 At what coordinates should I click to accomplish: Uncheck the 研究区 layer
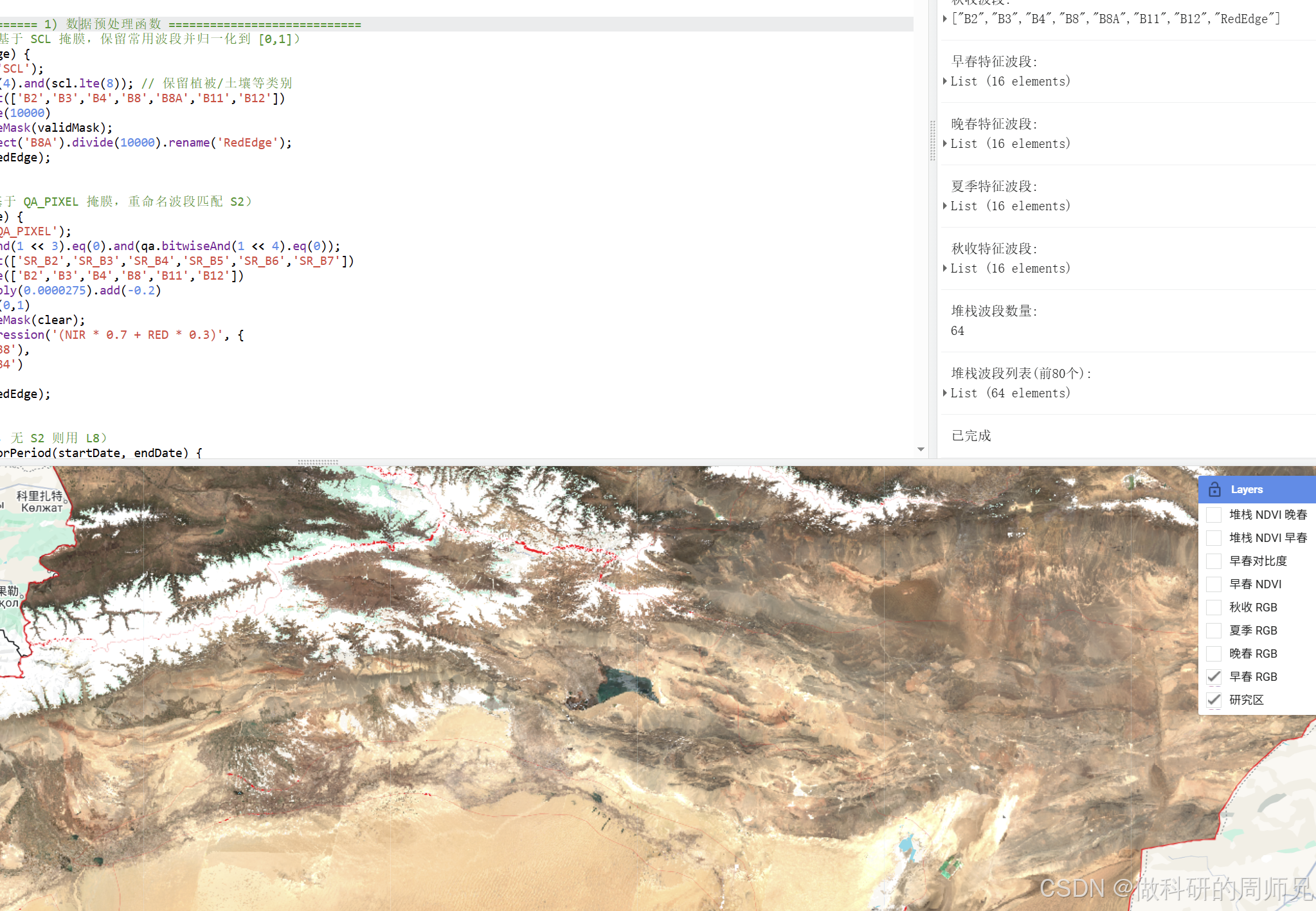[x=1214, y=700]
